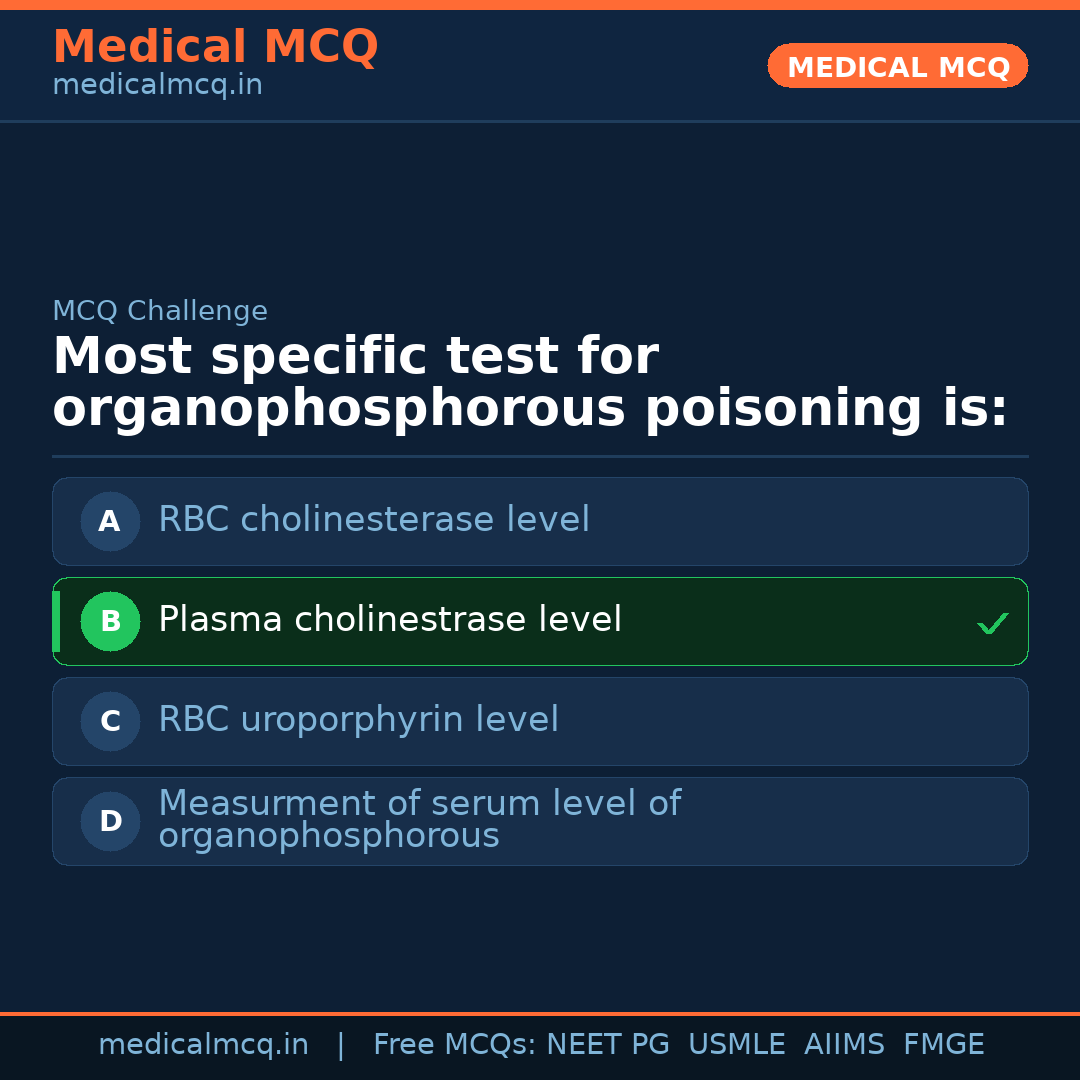Select "AIIMS" in the footer
Screen dimensions: 1080x1080
845,1045
